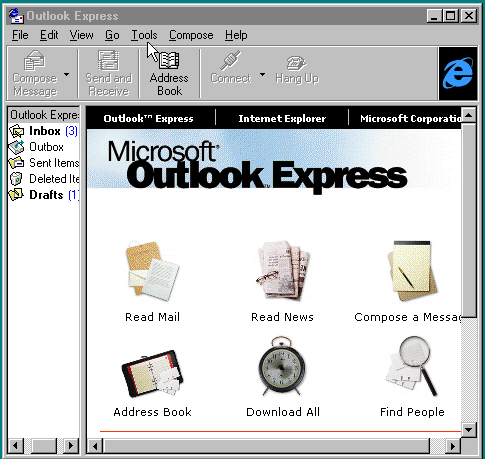This screenshot has width=485, height=459.
Task: Click the Inbox folder icon
Action: click(16, 131)
